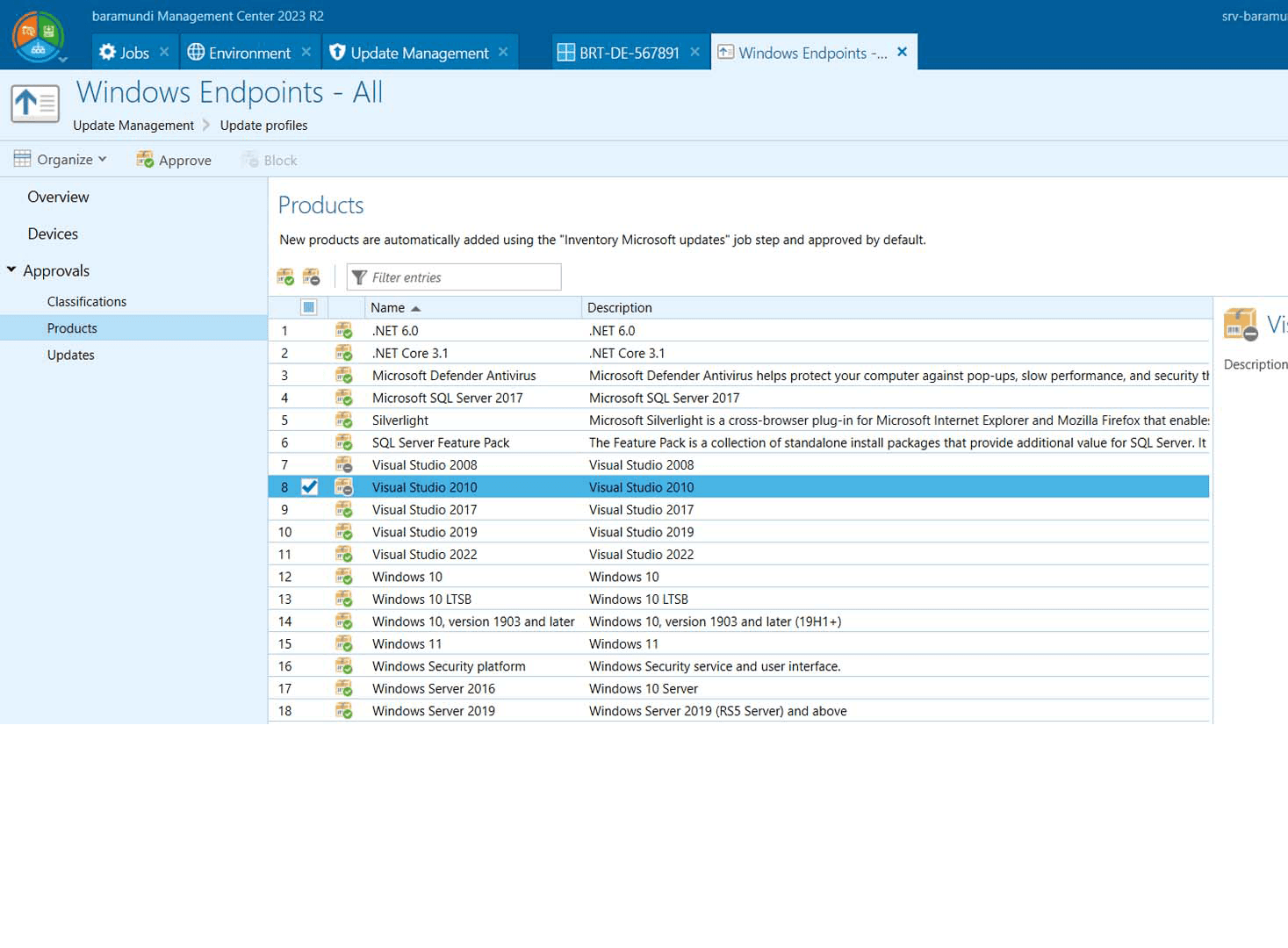Click the update profile upload icon beside the title

tap(35, 104)
